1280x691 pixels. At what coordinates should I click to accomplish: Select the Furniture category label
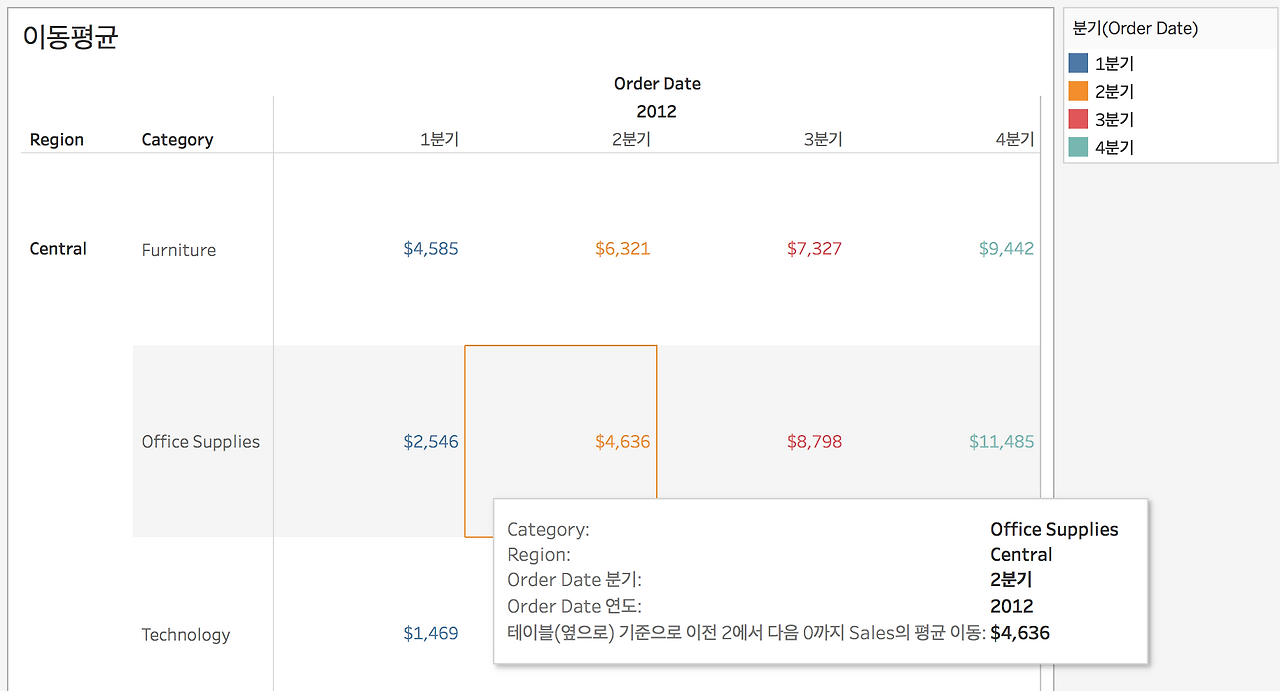tap(179, 250)
